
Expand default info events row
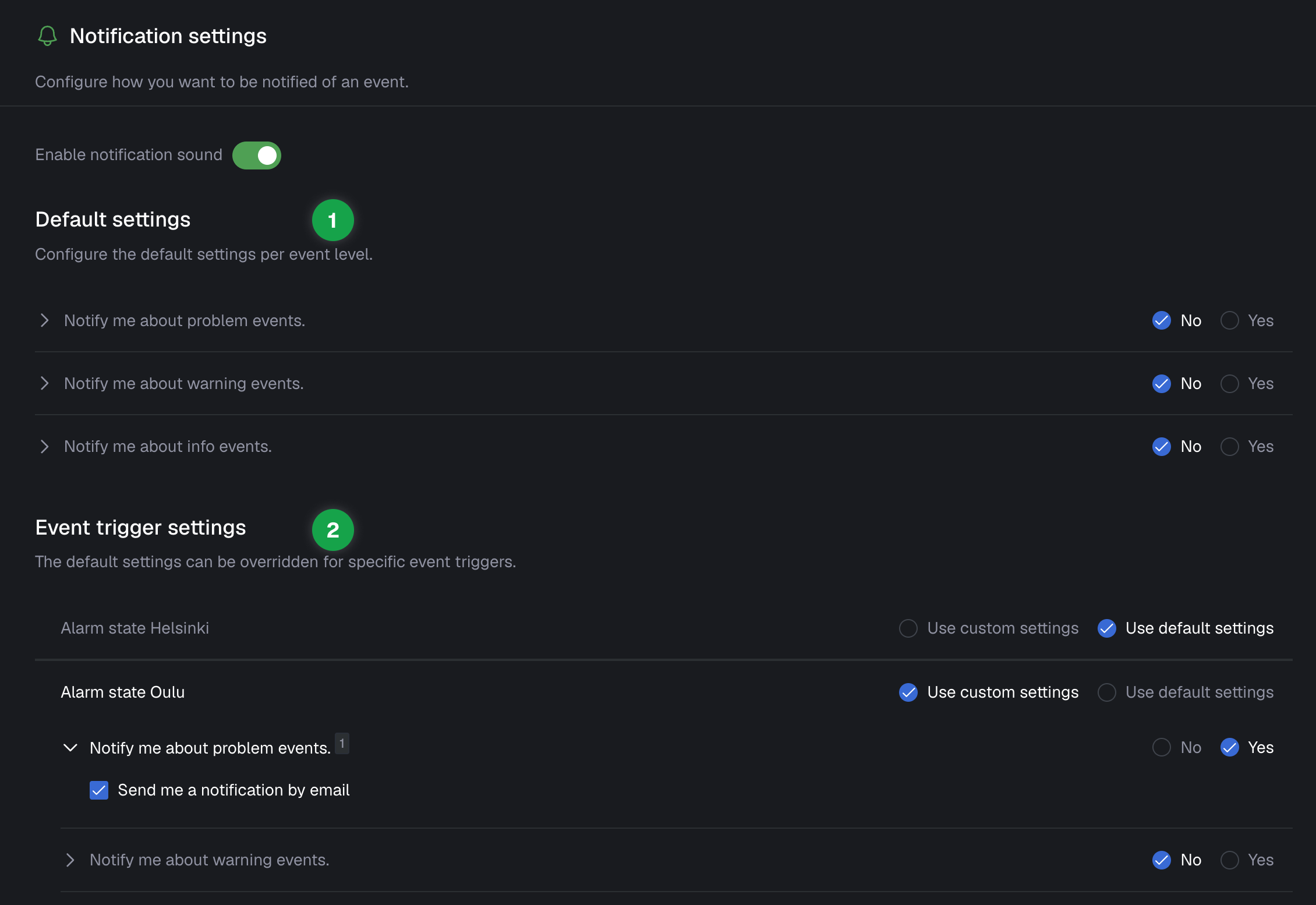(44, 447)
